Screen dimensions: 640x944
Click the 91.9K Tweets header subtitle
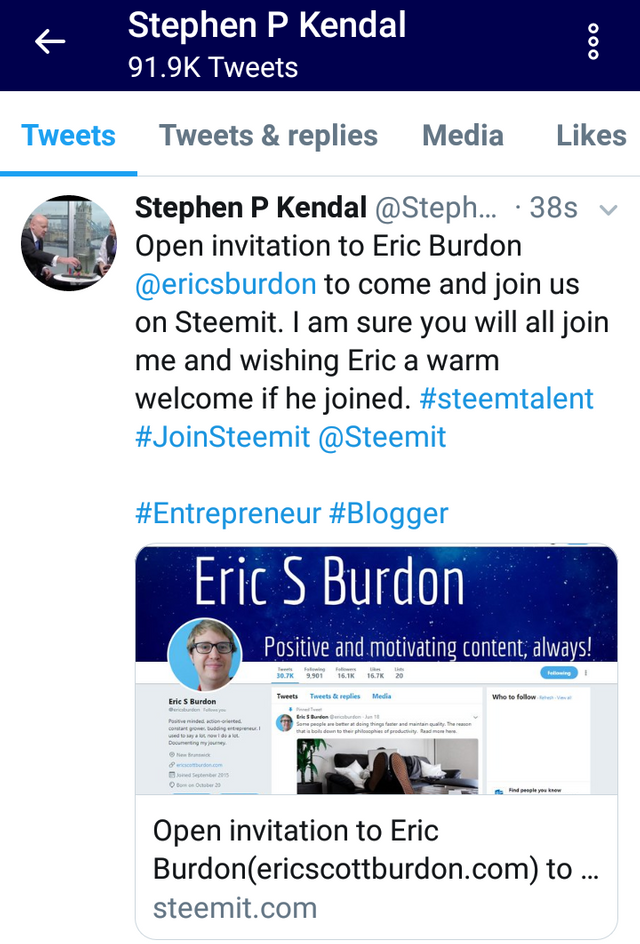[213, 68]
